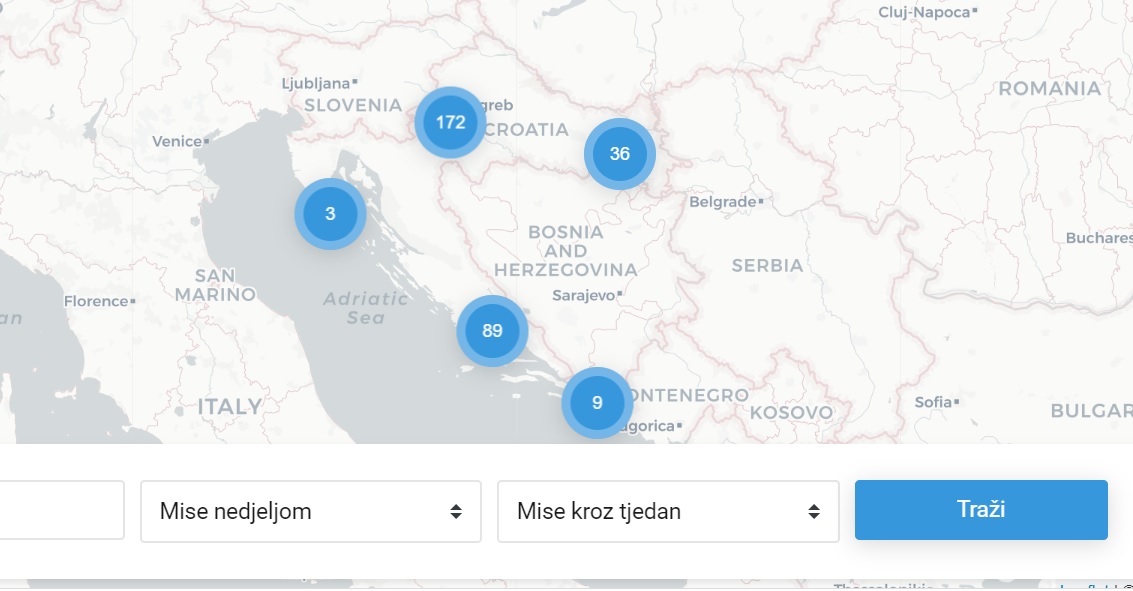Click the Florence city label
This screenshot has height=591, width=1133.
(97, 301)
